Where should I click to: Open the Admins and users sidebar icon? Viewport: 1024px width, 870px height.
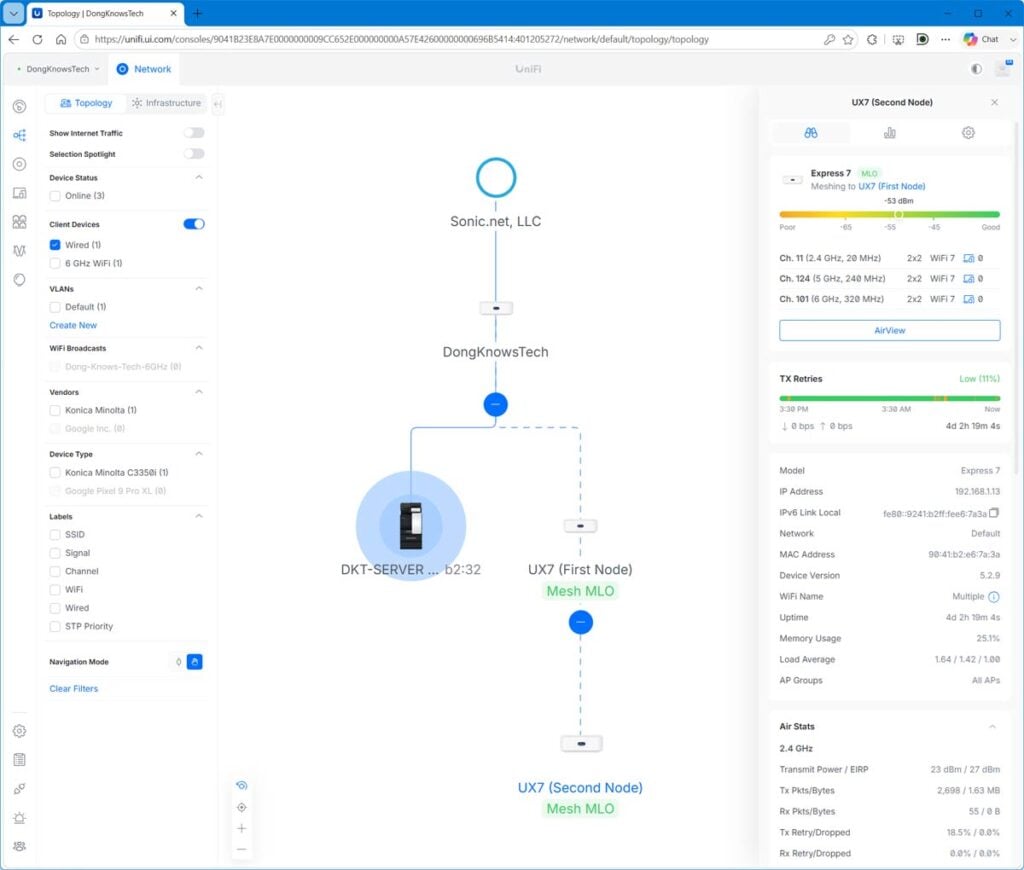[20, 846]
